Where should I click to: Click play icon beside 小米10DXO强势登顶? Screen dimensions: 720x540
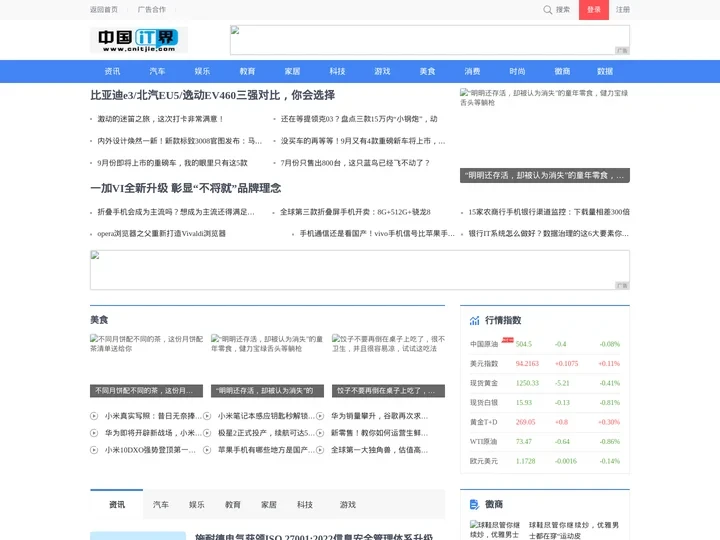pos(94,450)
